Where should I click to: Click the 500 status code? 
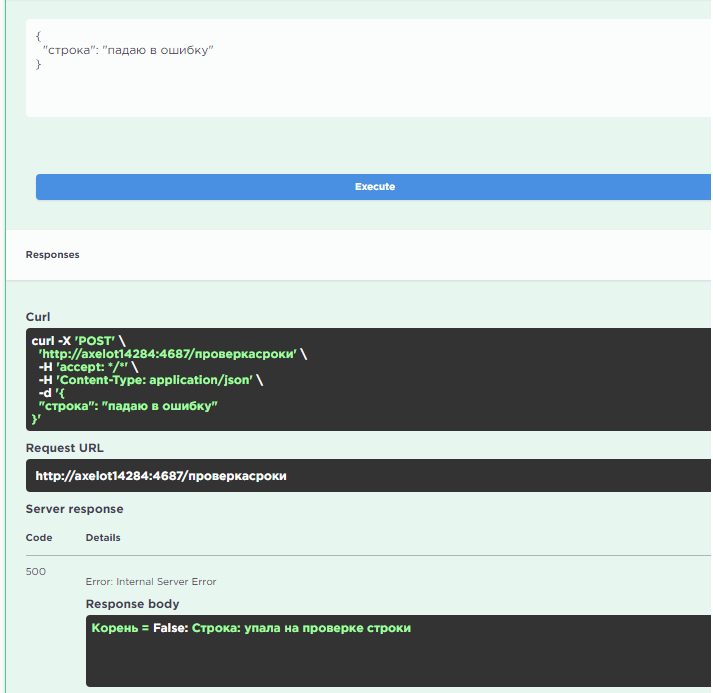point(36,572)
